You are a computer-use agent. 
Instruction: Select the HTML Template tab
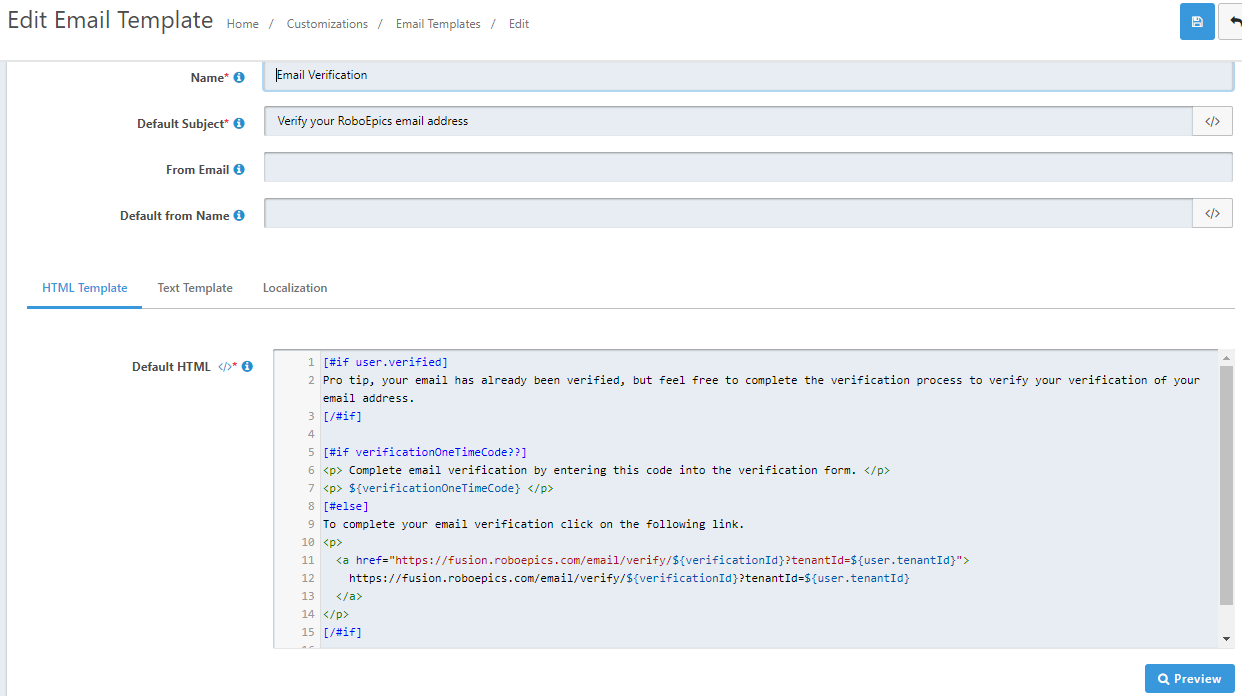coord(85,288)
